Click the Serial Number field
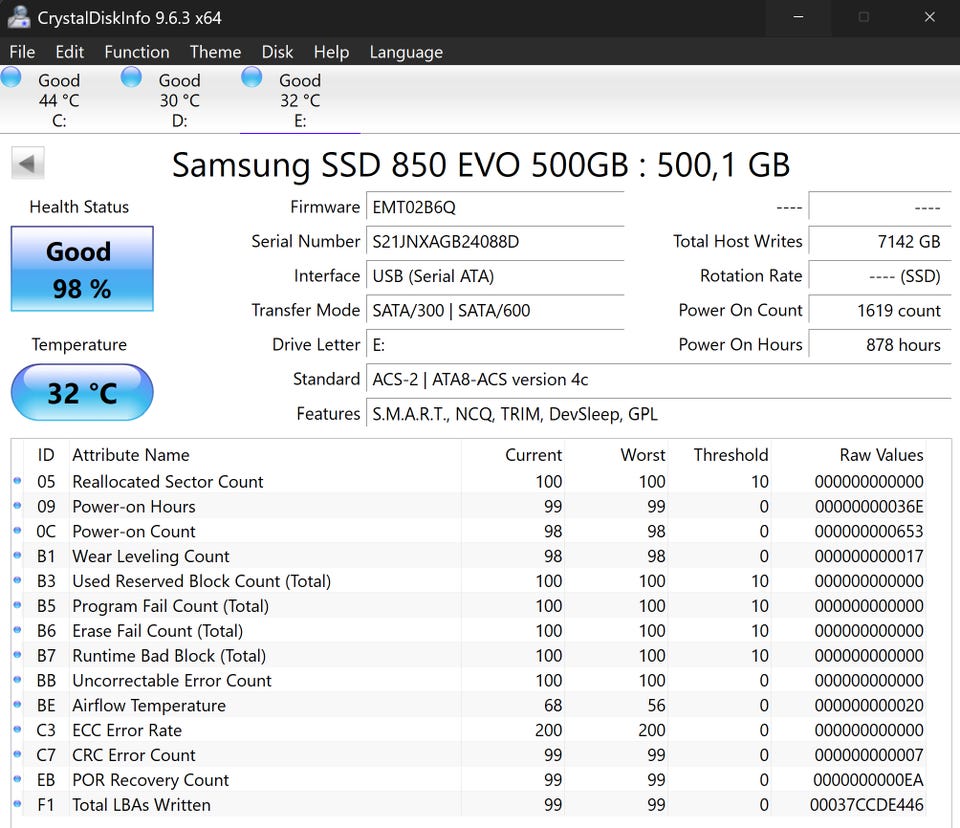The image size is (960, 828). [x=495, y=242]
